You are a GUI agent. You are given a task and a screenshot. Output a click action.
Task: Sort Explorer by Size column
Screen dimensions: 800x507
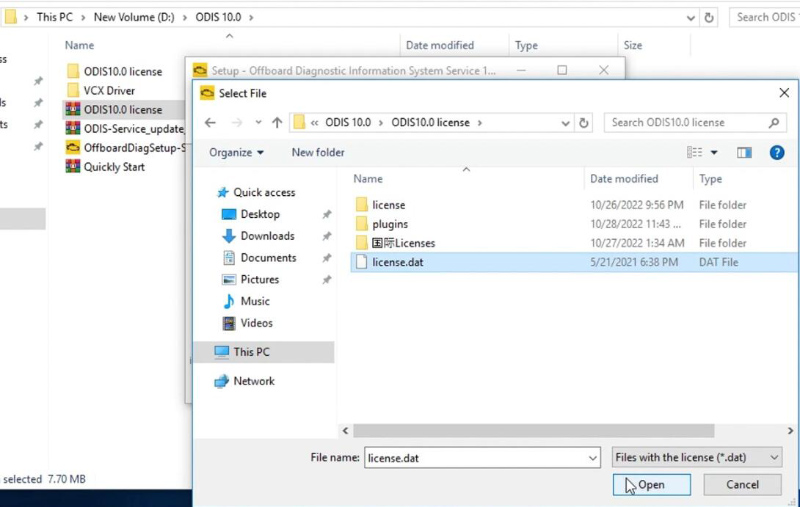(x=633, y=45)
